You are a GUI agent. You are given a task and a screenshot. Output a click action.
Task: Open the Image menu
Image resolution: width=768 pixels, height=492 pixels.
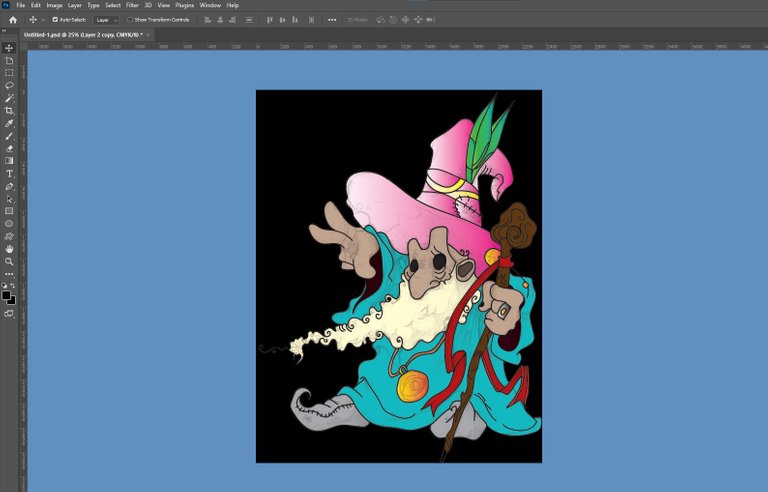[54, 5]
